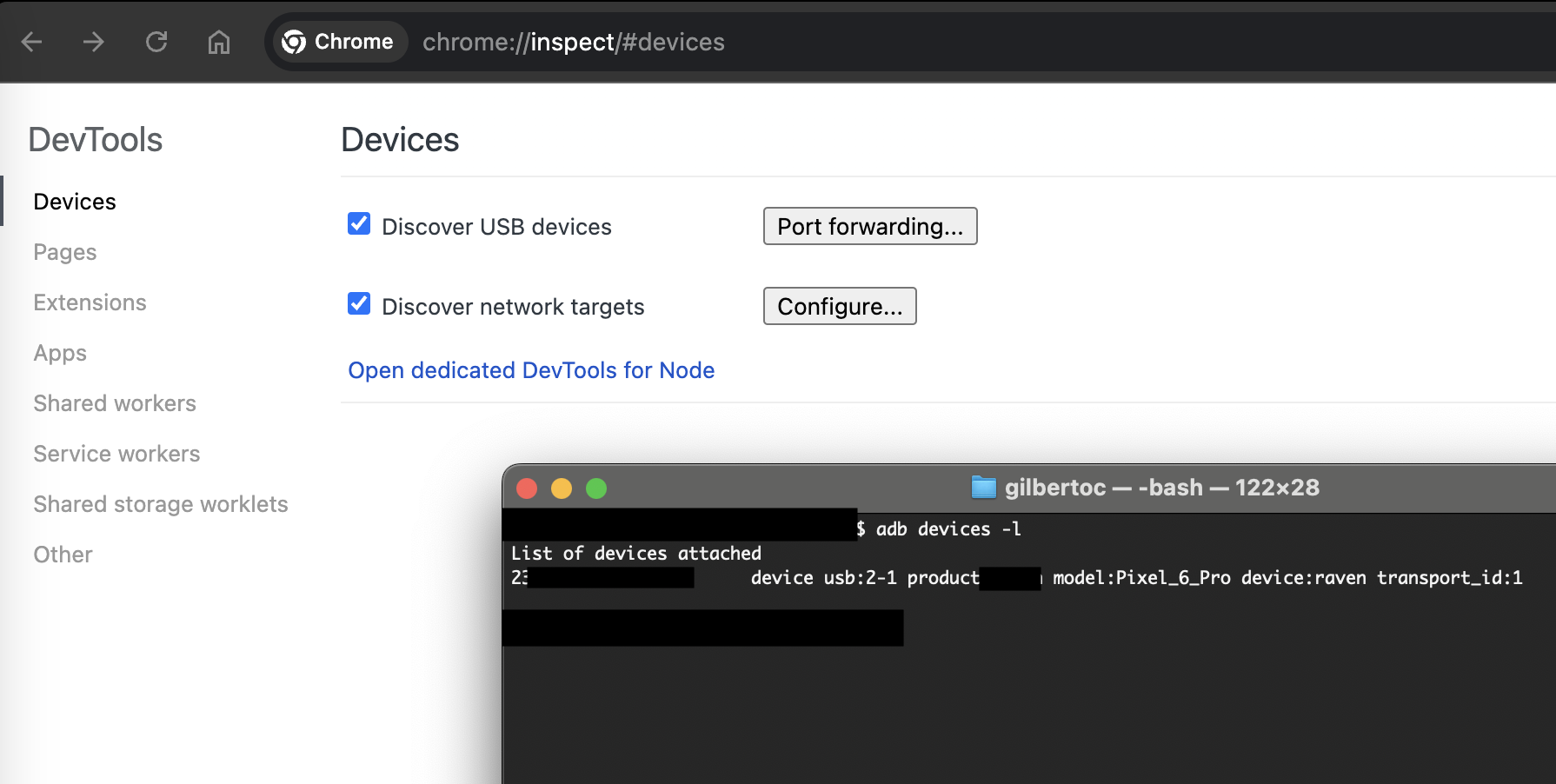This screenshot has width=1556, height=784.
Task: Open dedicated DevTools for Node
Action: point(531,370)
